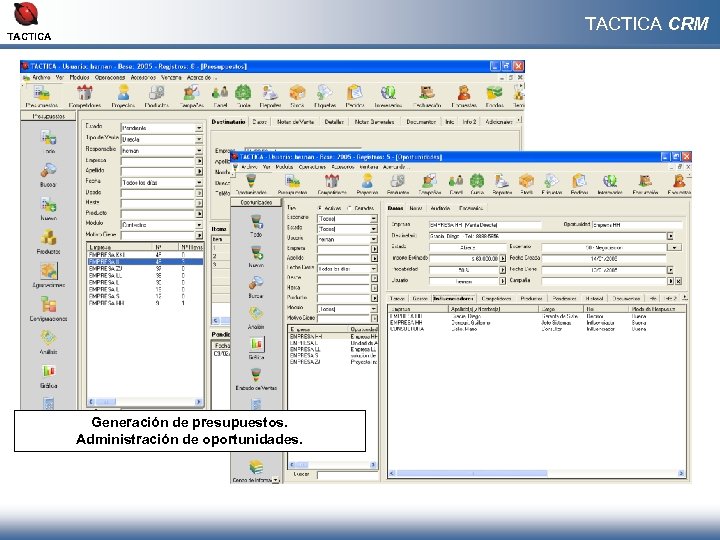The width and height of the screenshot is (720, 540).
Task: Open Facturación in the Presupuestos window toolbar
Action: [427, 96]
